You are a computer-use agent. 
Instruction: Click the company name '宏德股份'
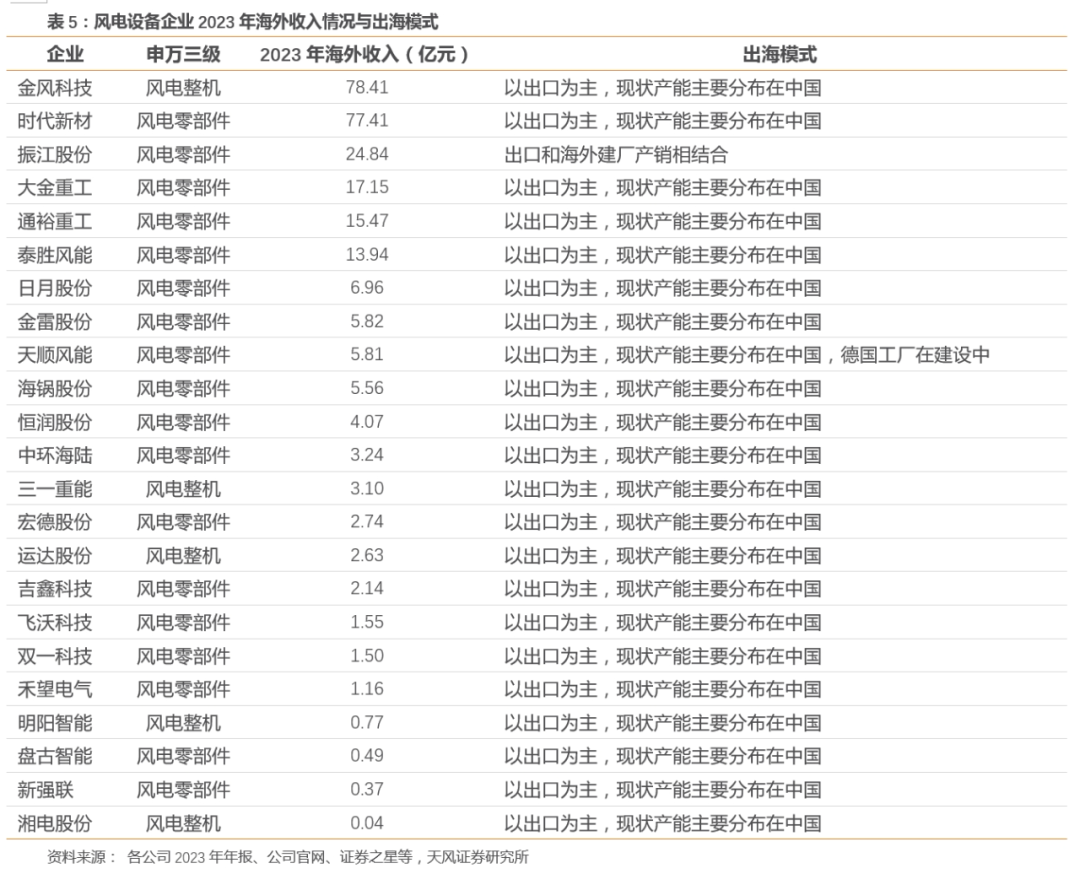point(54,522)
